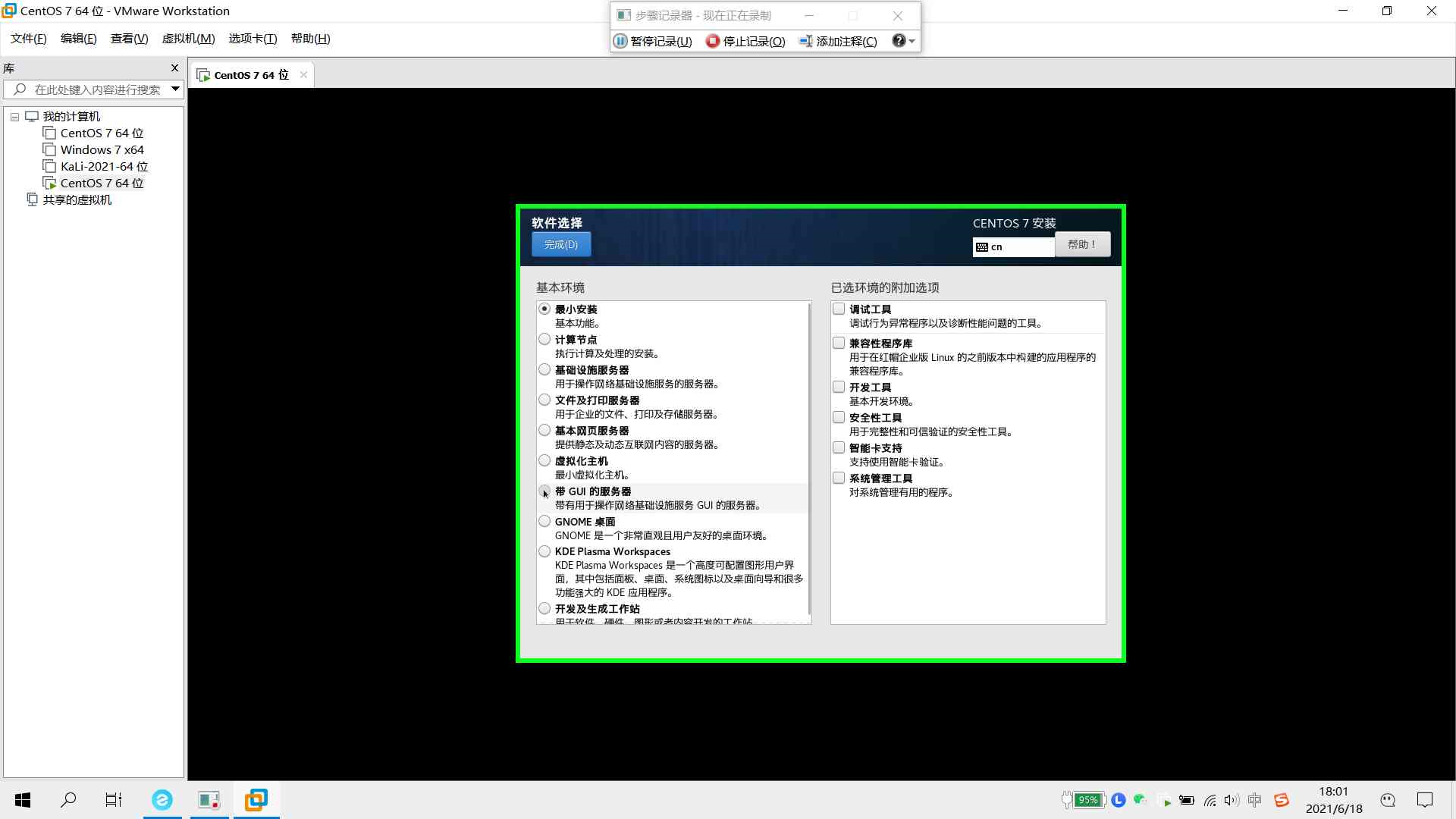
Task: Open the volume speaker tray icon
Action: pos(1232,800)
